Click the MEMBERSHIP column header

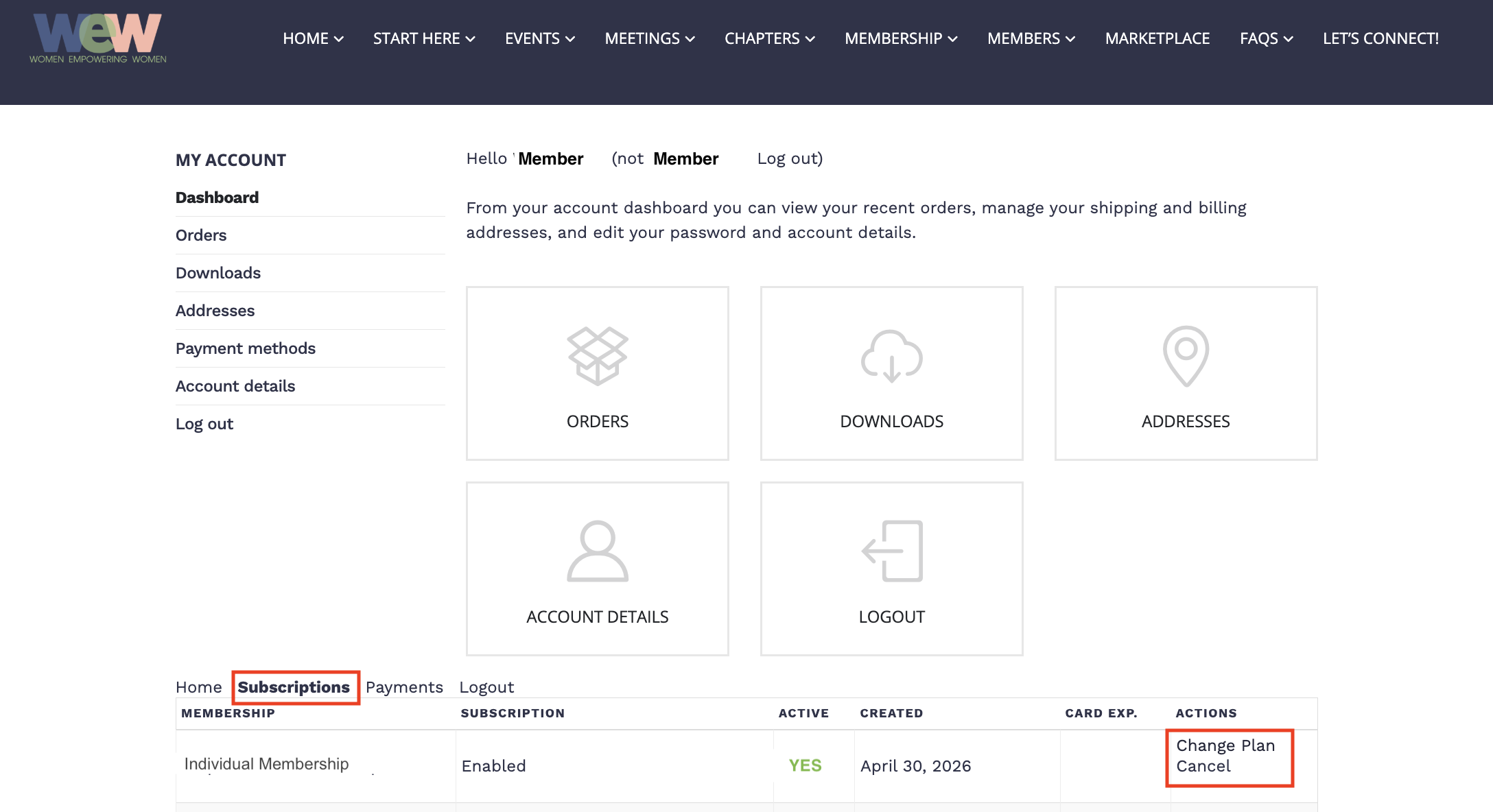coord(228,713)
